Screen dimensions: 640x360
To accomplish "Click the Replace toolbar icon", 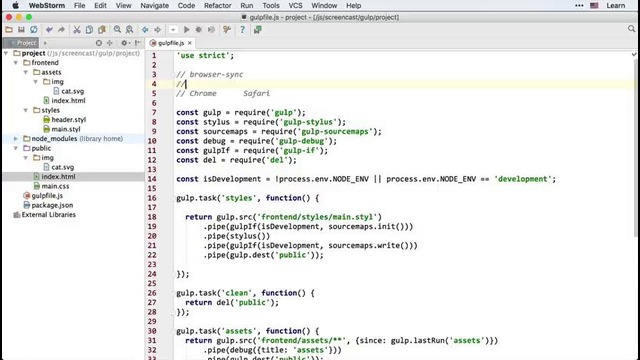I will click(129, 30).
